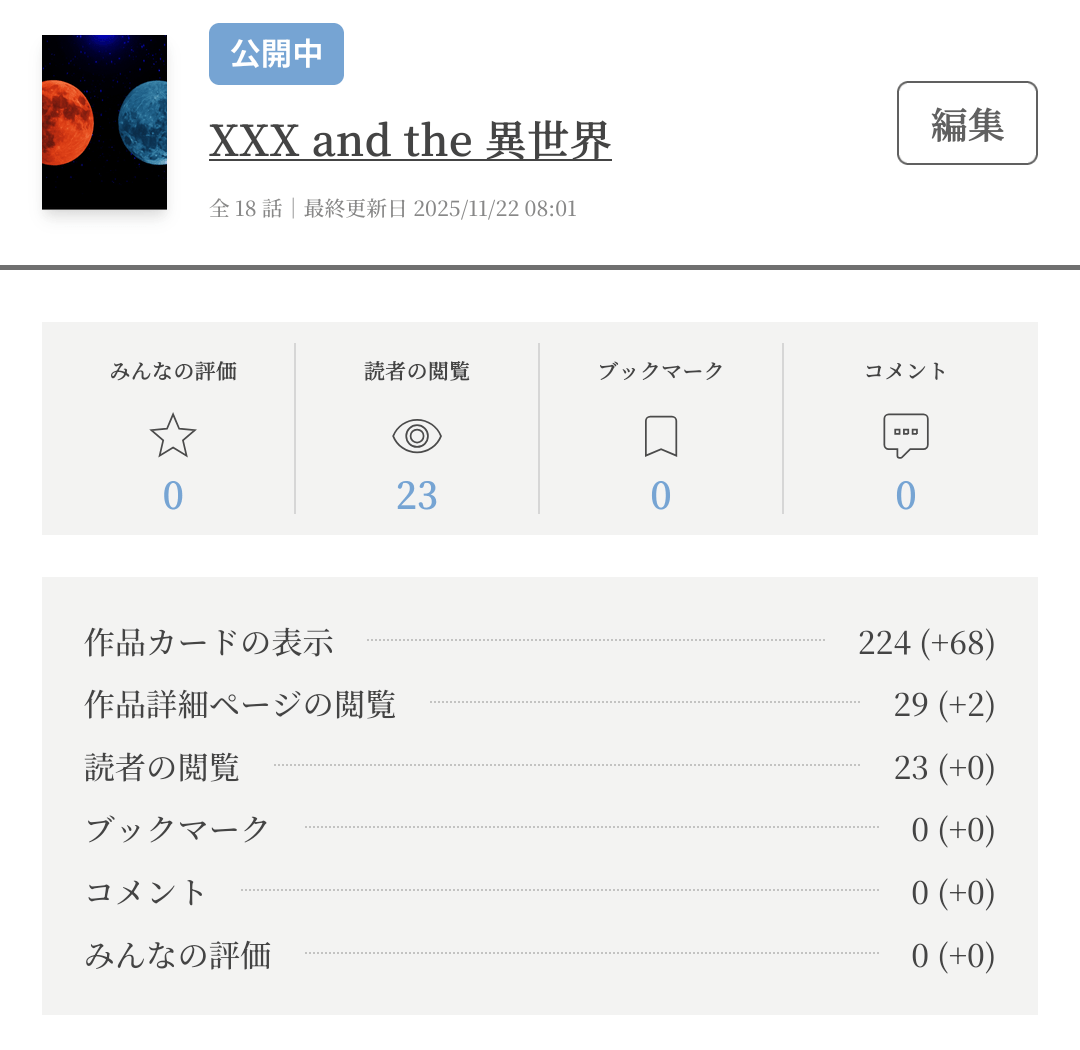
Task: Select the ブックマーク count of 0
Action: tap(661, 496)
